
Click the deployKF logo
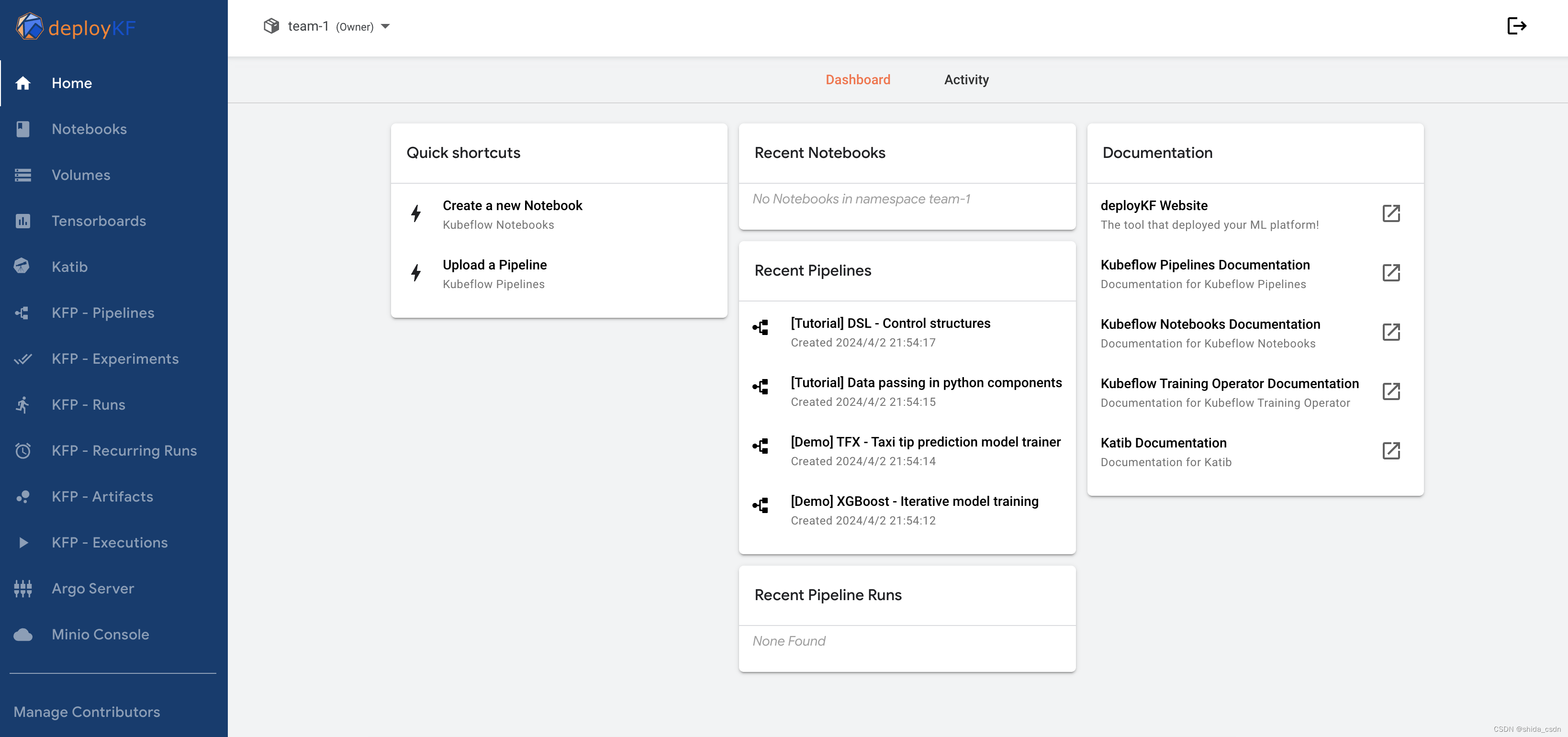click(x=76, y=27)
